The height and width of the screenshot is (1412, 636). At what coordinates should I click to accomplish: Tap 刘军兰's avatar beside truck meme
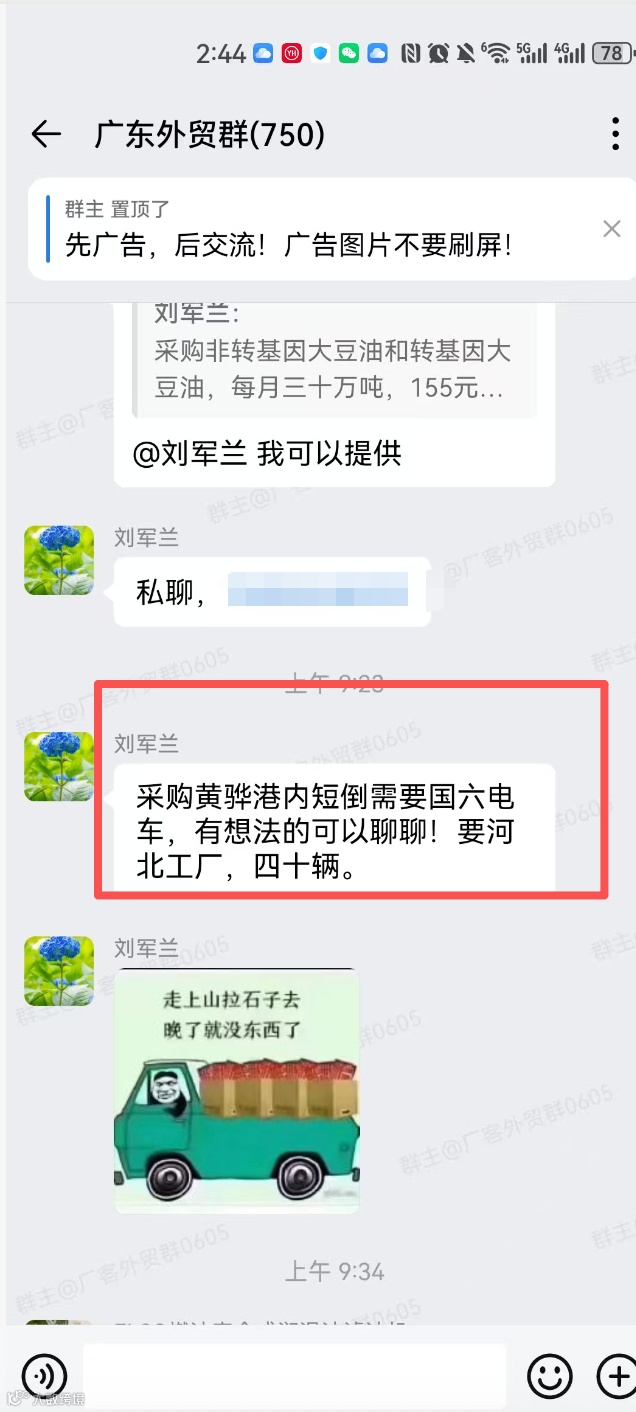[59, 971]
